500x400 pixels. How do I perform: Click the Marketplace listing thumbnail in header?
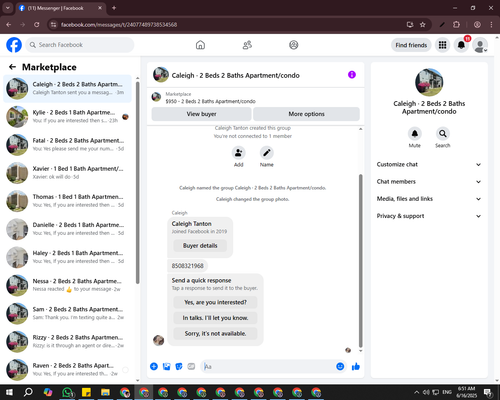coord(156,97)
